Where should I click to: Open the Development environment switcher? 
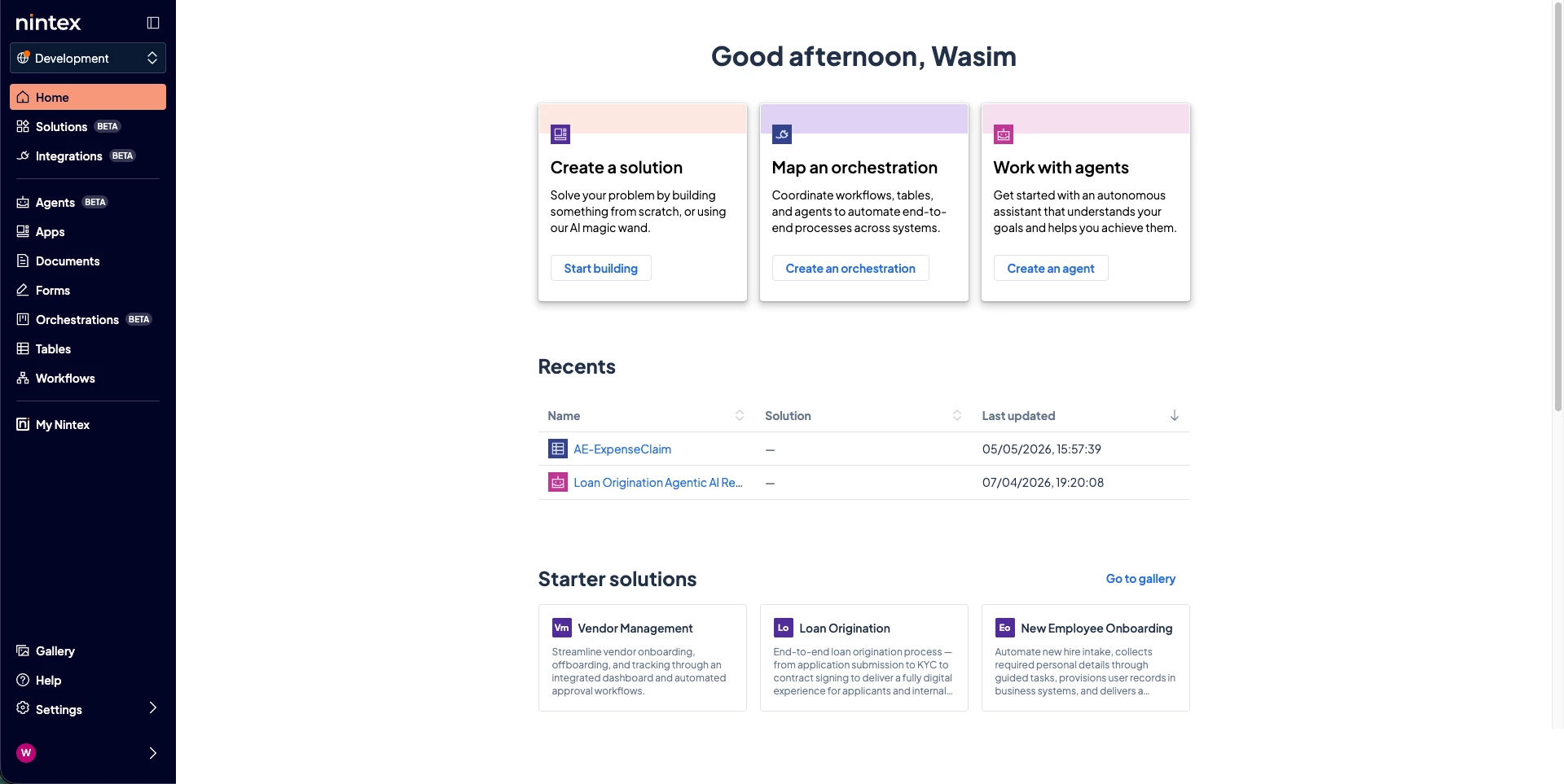[x=88, y=58]
